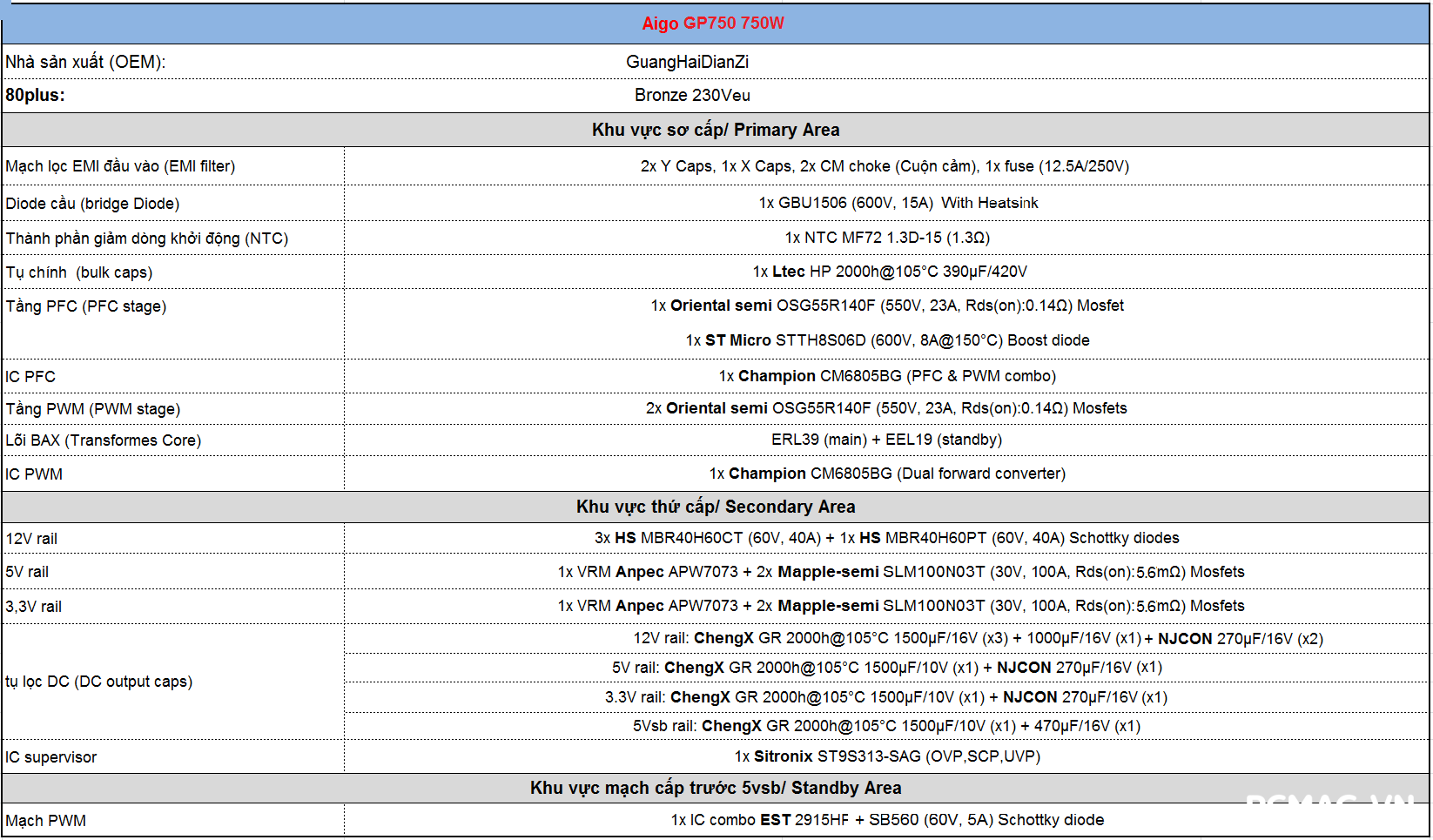1433x840 pixels.
Task: Click the Aigo GP750 750W title header
Action: 713,24
